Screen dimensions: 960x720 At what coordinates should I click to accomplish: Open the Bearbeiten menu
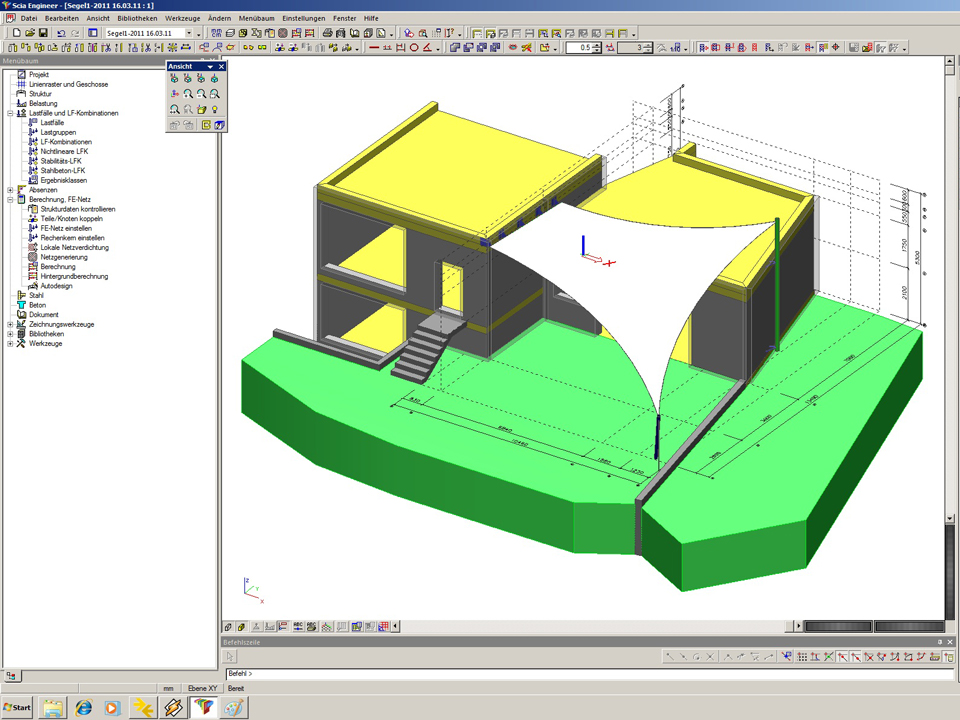click(x=62, y=19)
